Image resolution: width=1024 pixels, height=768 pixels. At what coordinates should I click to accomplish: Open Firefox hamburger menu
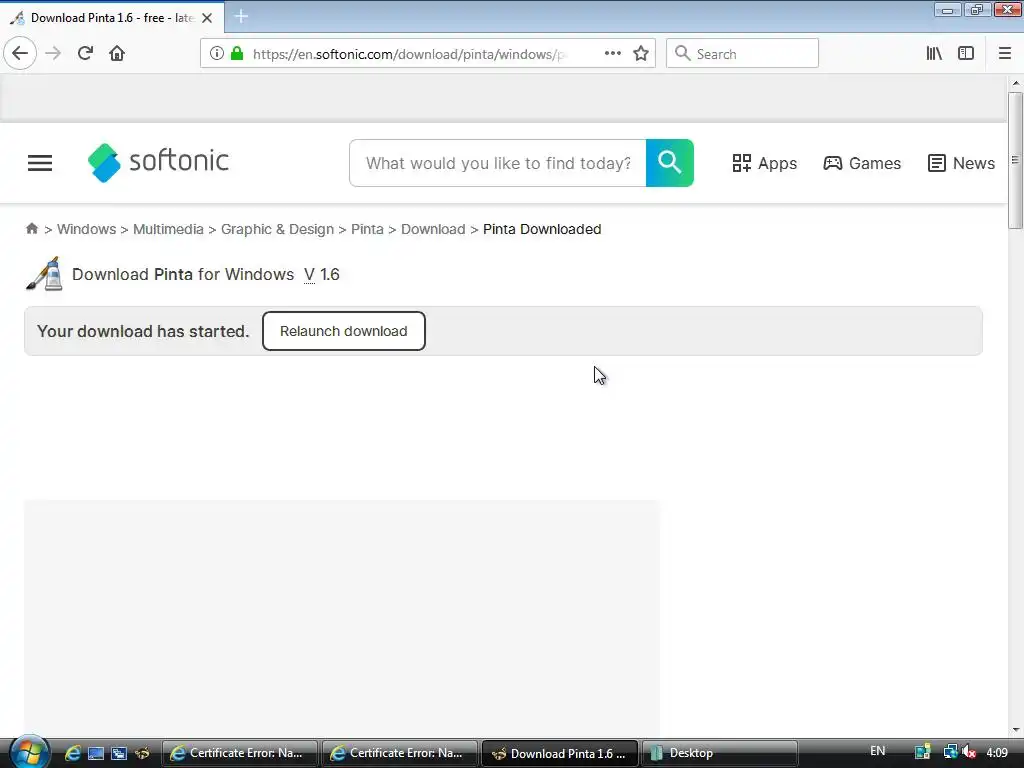tap(1005, 54)
